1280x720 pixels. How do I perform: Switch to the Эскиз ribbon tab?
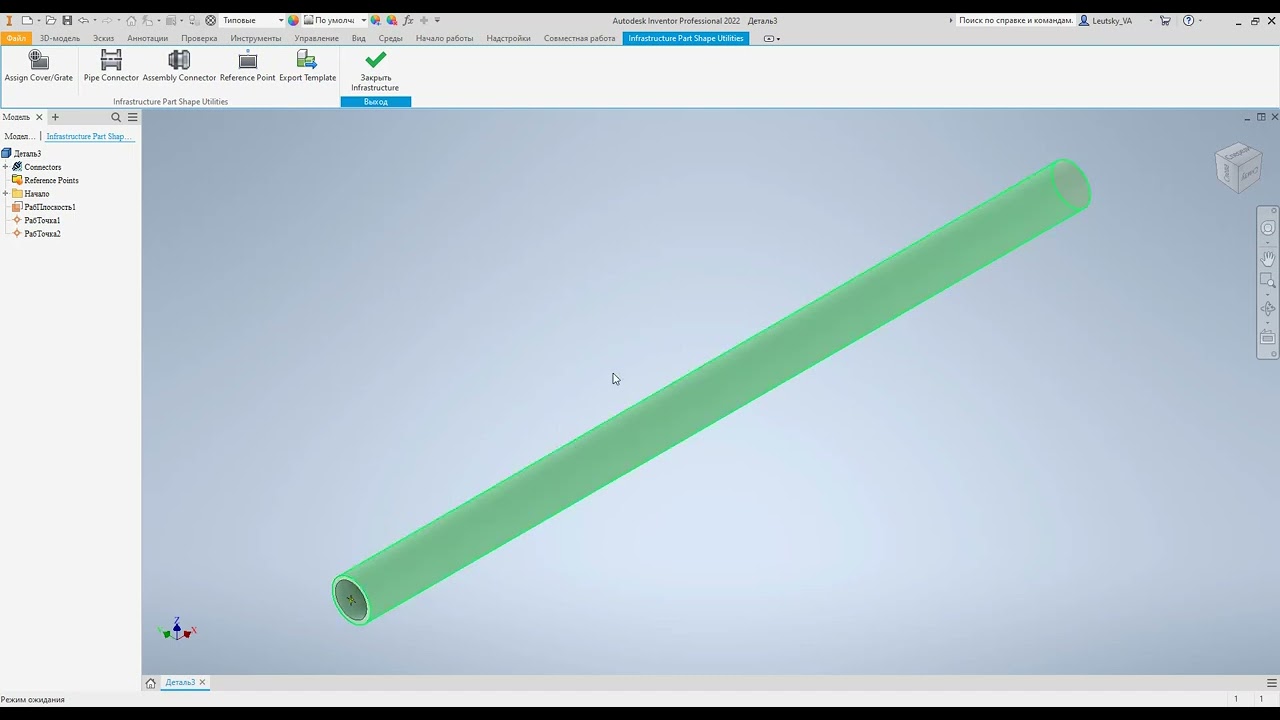(103, 38)
